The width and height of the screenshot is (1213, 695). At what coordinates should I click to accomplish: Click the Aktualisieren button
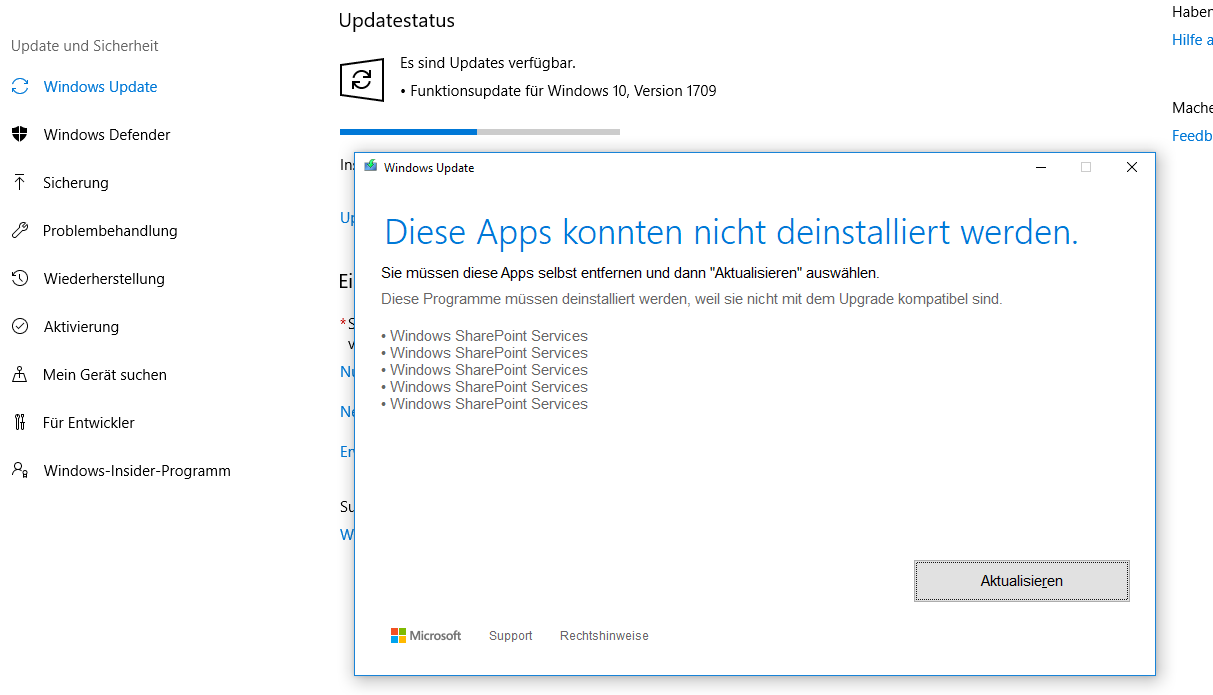[1021, 581]
